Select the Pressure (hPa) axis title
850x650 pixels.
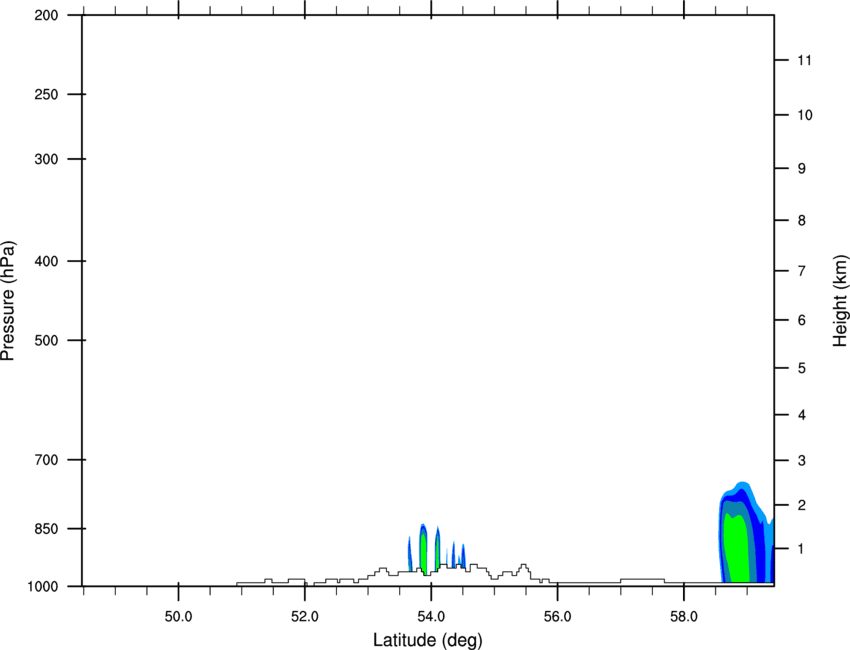(8, 301)
